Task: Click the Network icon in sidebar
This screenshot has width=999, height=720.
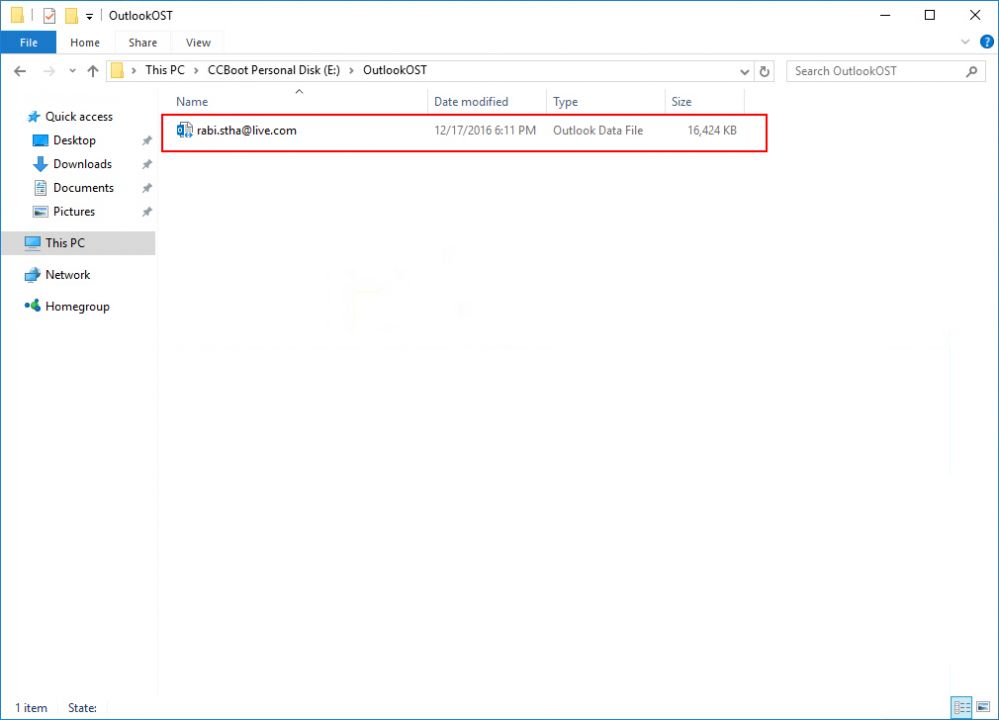Action: coord(32,275)
